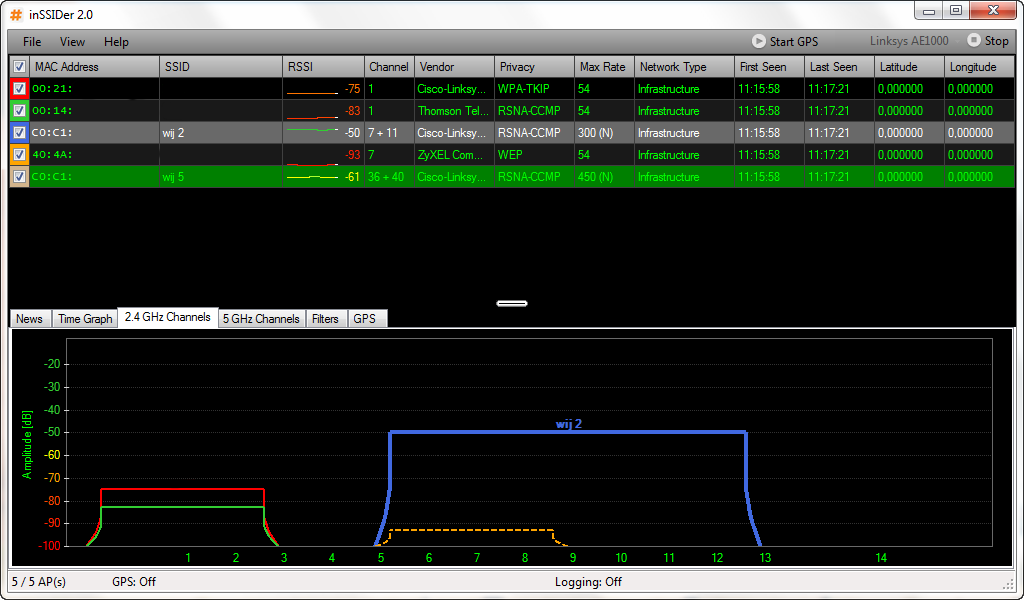Sort by the First Seen column header
Screen dimensions: 1024x600
click(x=770, y=67)
